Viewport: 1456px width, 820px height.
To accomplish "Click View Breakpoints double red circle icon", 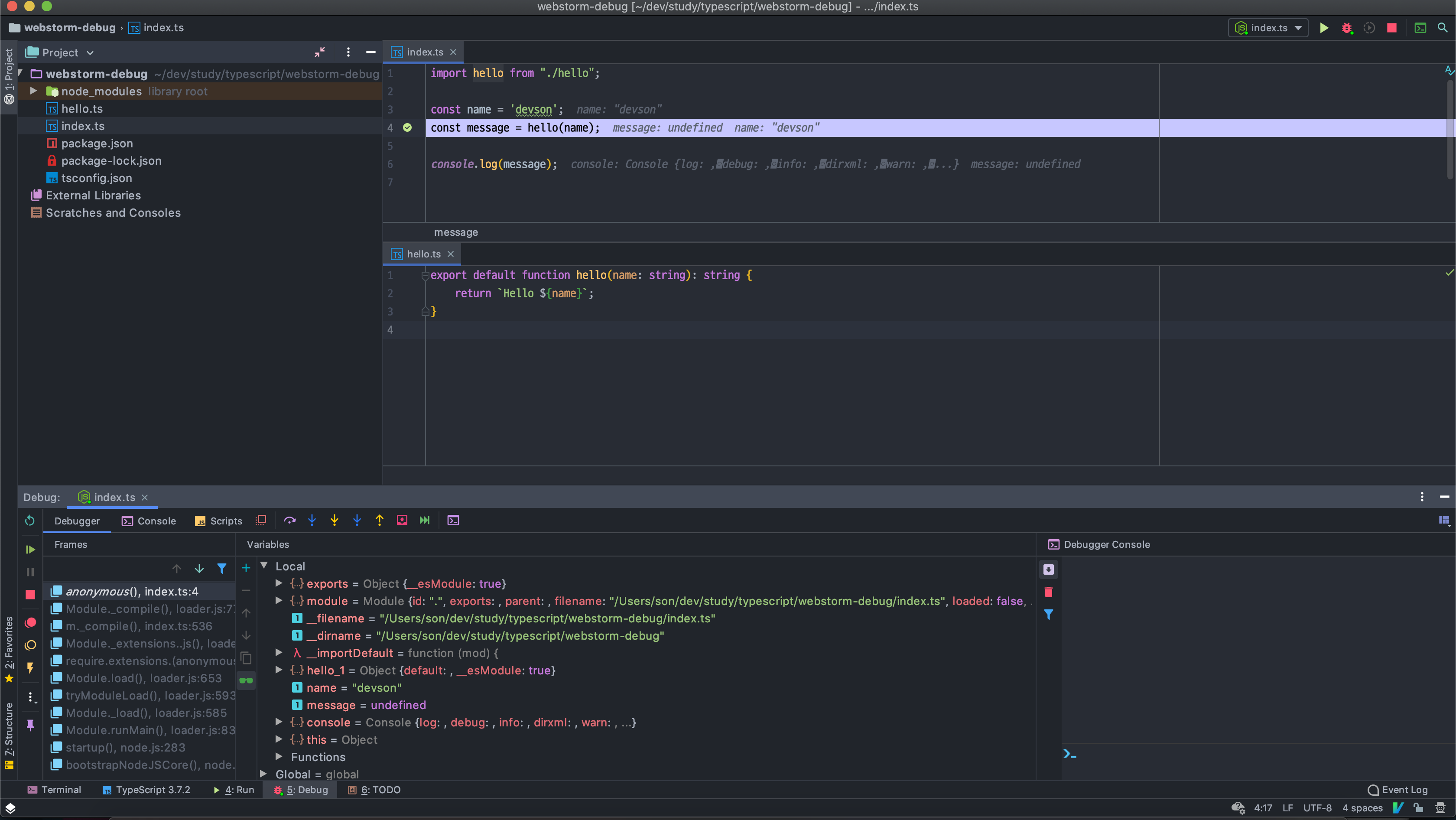I will tap(30, 622).
